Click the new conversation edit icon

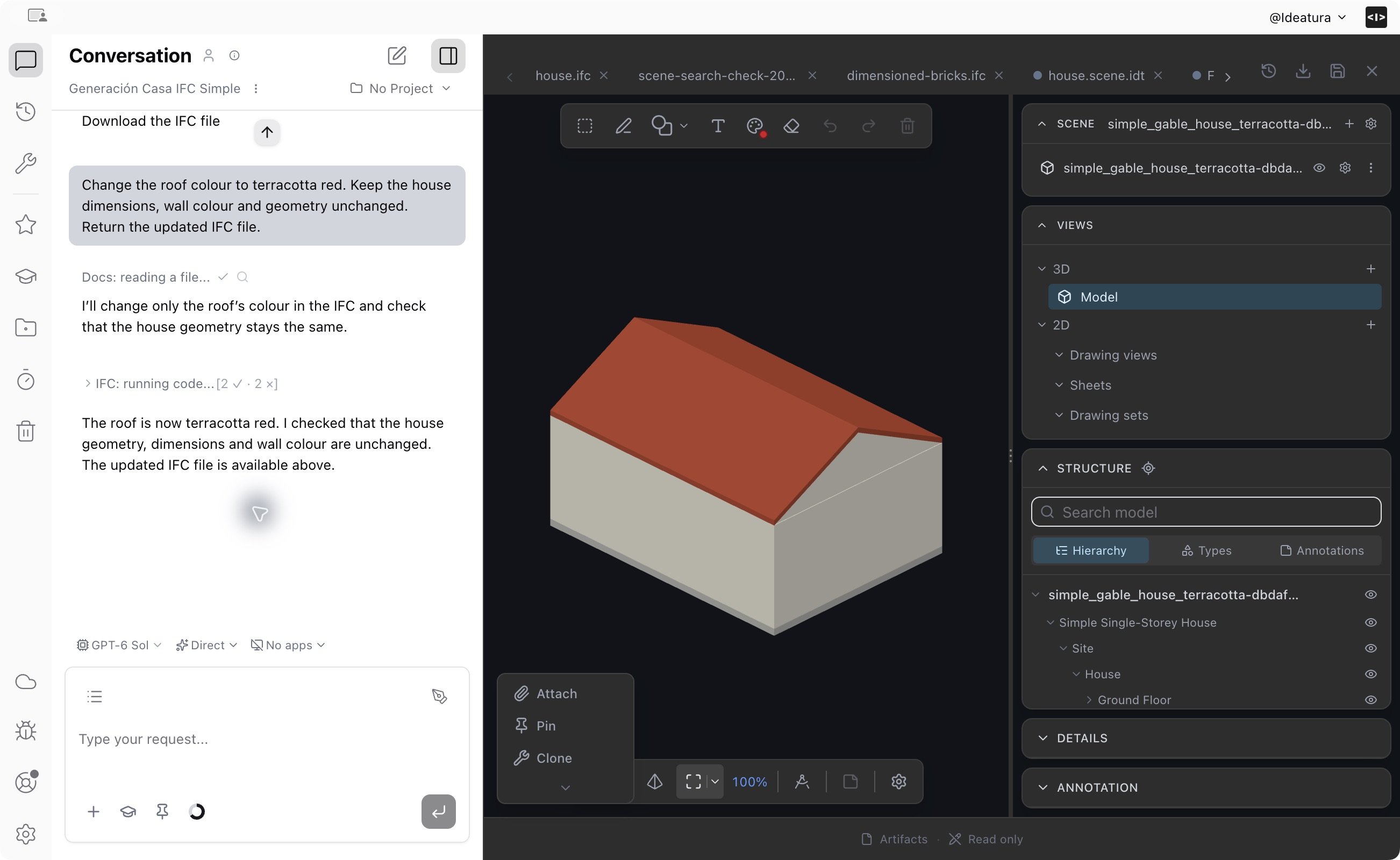click(397, 56)
